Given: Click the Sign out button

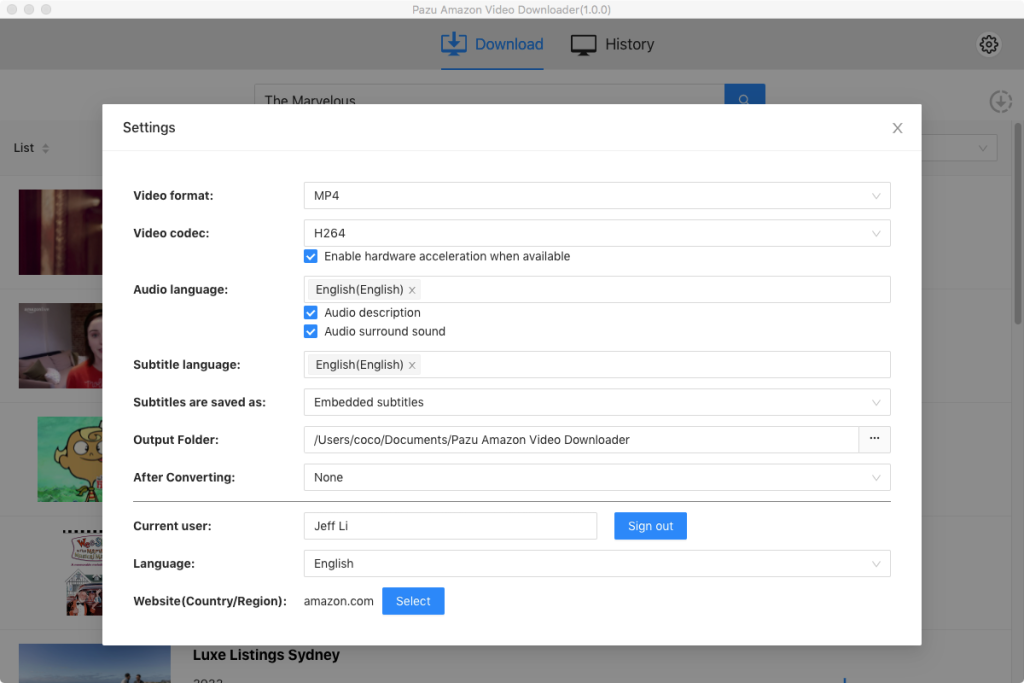Looking at the screenshot, I should click(x=650, y=526).
